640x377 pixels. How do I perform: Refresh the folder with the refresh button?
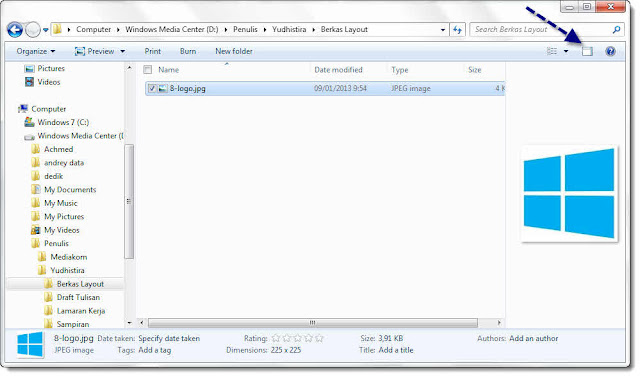coord(458,30)
